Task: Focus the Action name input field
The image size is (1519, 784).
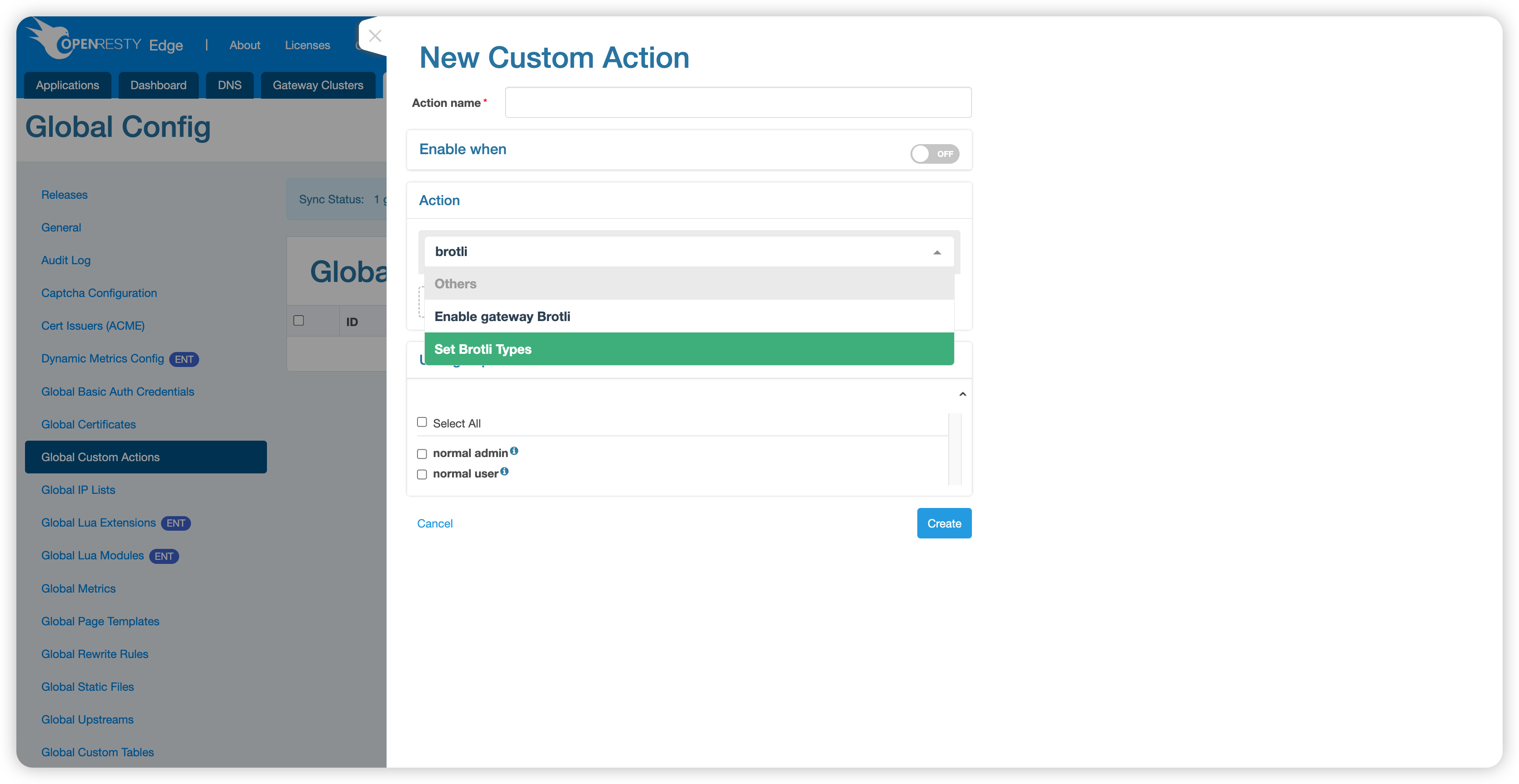Action: click(738, 103)
